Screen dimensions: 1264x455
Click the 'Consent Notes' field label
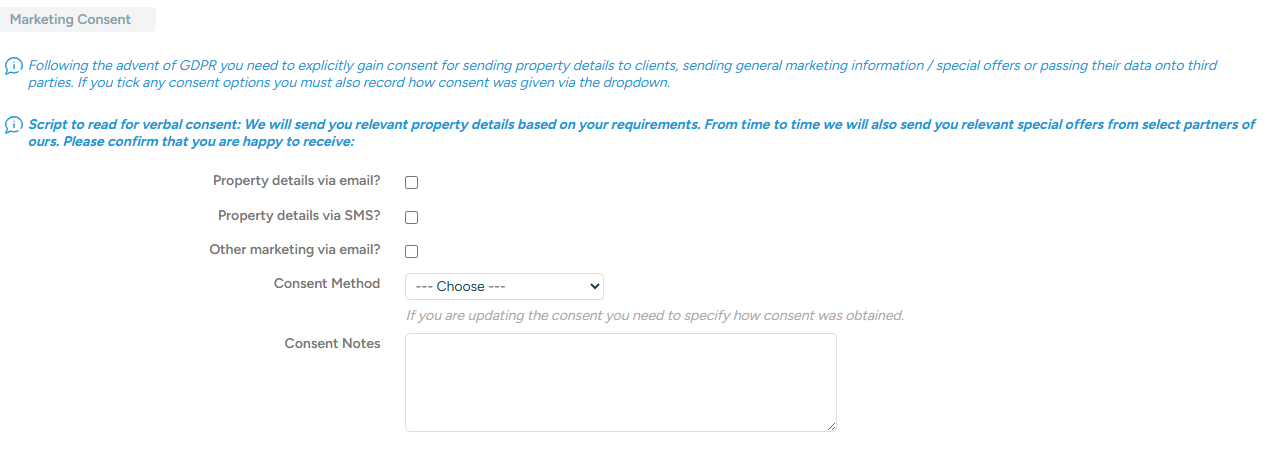point(332,344)
